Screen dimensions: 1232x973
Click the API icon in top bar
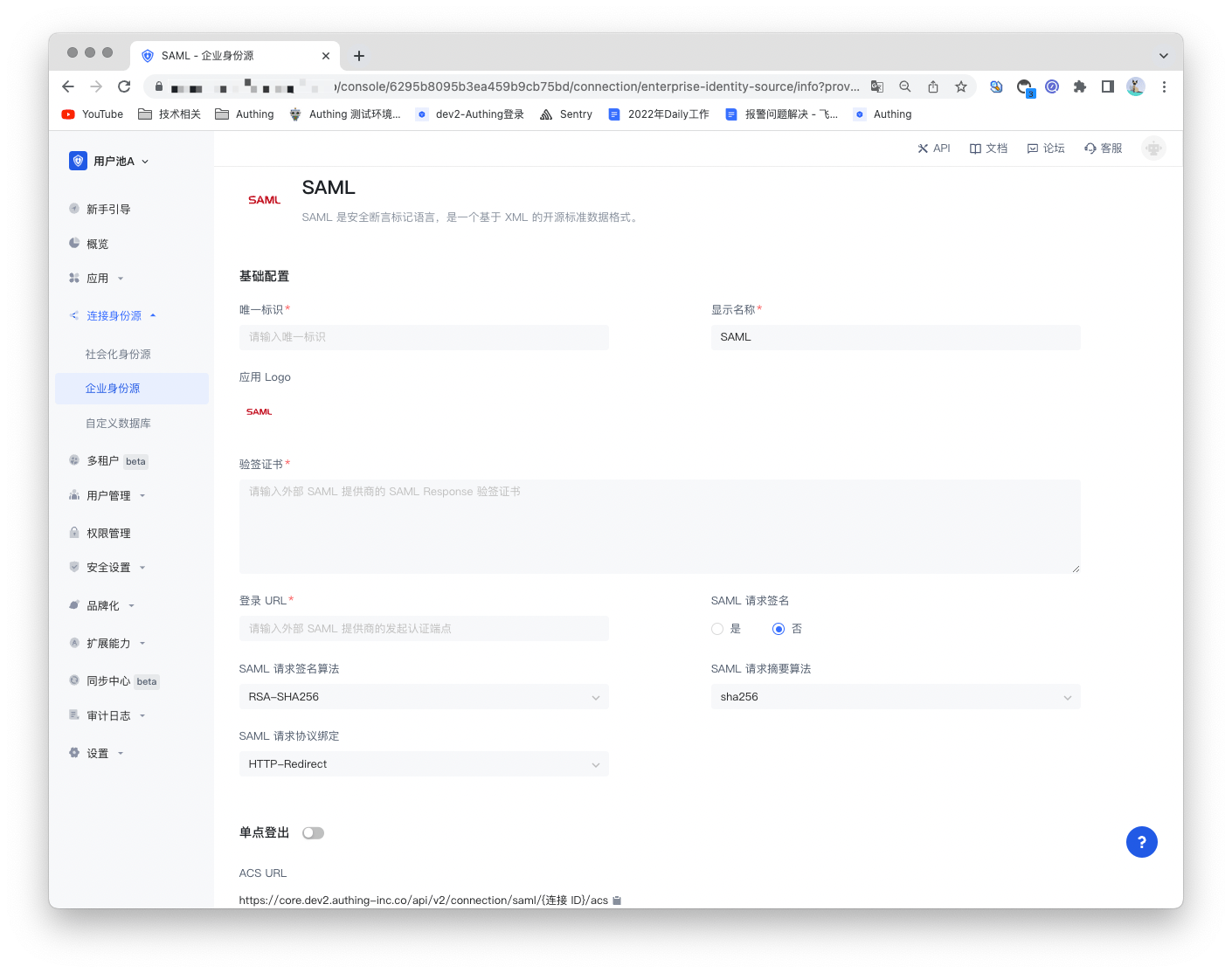(923, 148)
